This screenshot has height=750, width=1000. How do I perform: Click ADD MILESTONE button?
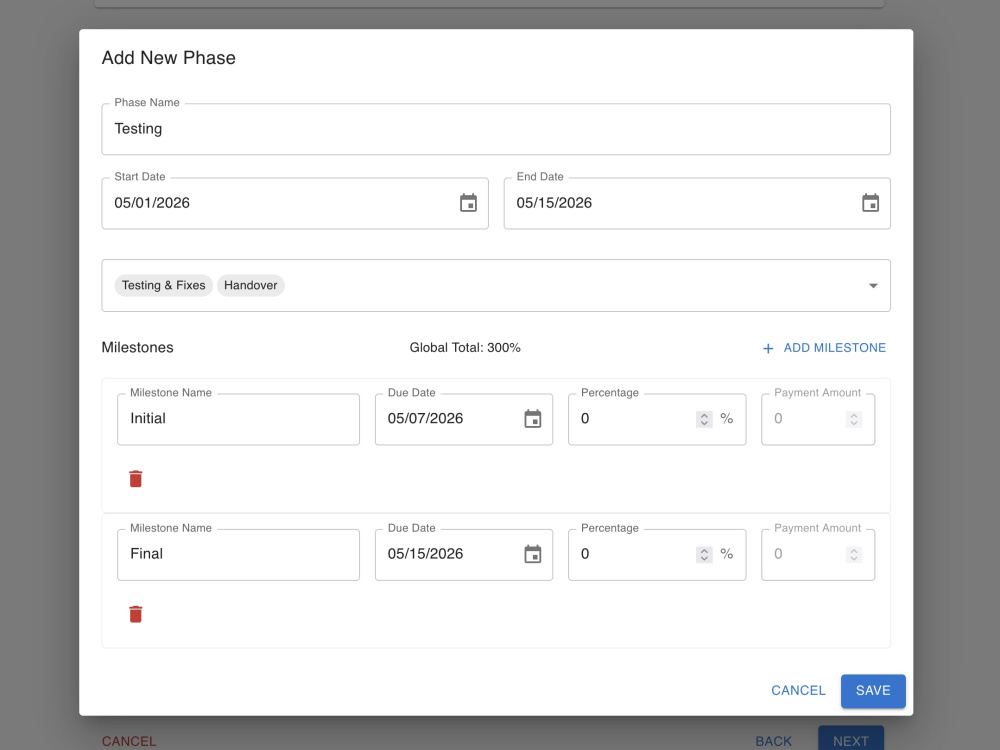pyautogui.click(x=824, y=348)
